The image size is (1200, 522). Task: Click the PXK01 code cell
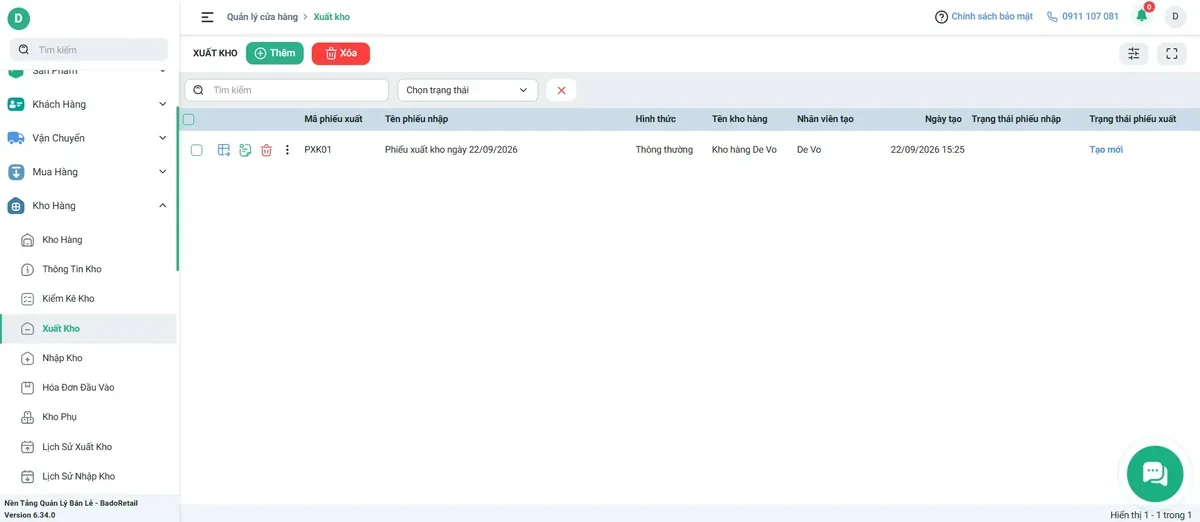(318, 150)
